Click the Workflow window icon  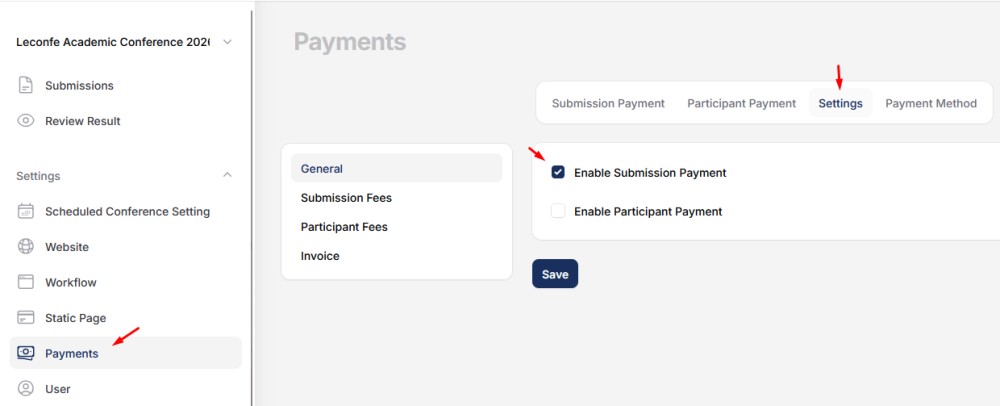coord(26,283)
